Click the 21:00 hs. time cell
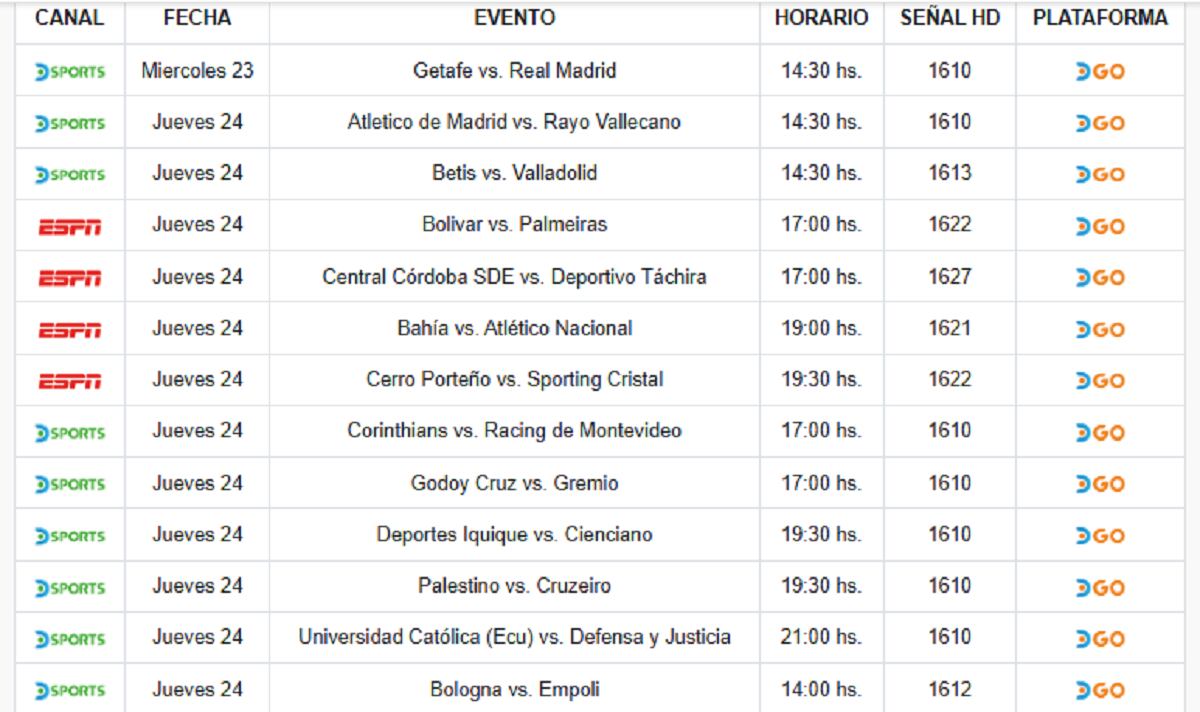Screen dimensions: 1200x712 tap(821, 637)
